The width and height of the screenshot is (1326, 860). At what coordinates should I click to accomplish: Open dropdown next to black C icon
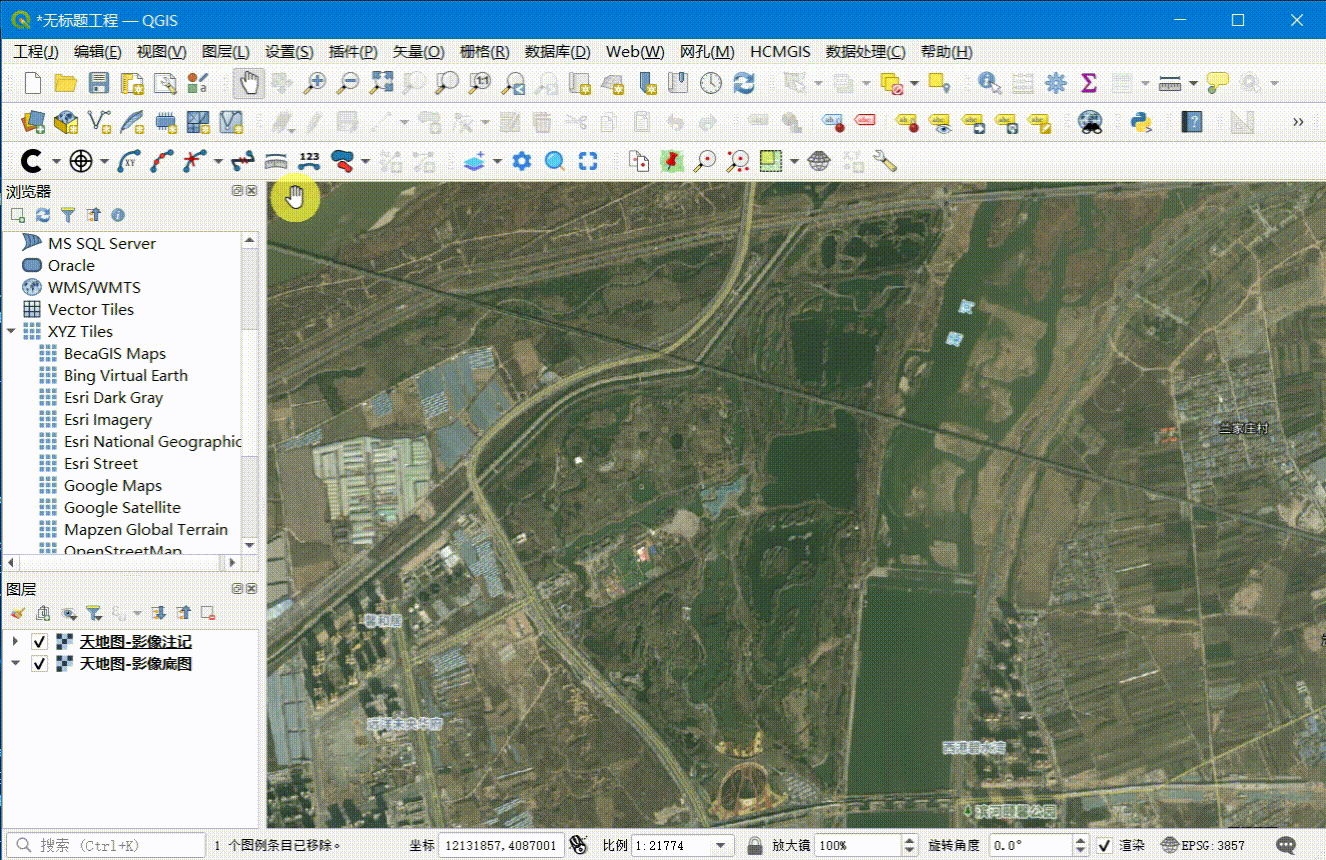tap(56, 161)
